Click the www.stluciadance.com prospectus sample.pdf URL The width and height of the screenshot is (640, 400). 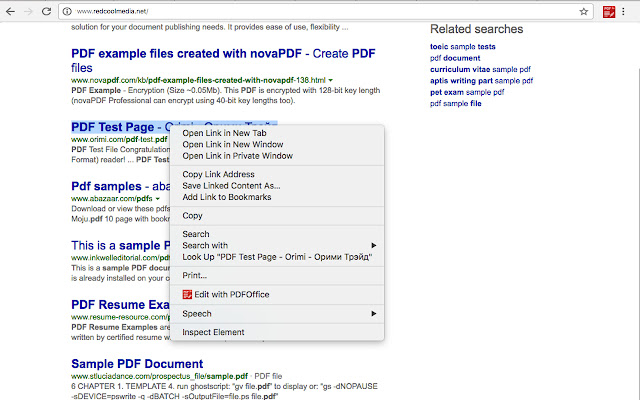159,376
